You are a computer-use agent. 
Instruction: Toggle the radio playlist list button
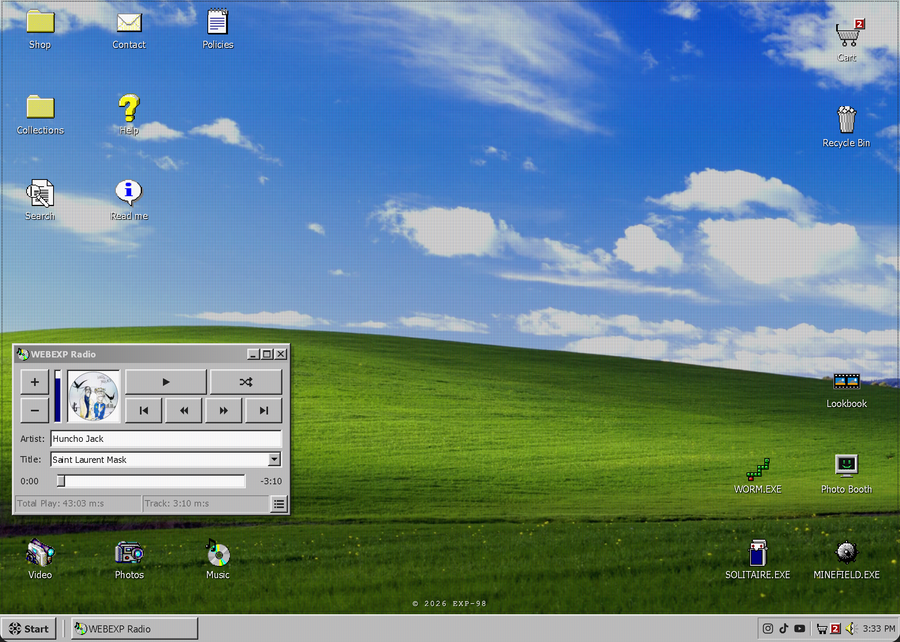click(x=278, y=504)
